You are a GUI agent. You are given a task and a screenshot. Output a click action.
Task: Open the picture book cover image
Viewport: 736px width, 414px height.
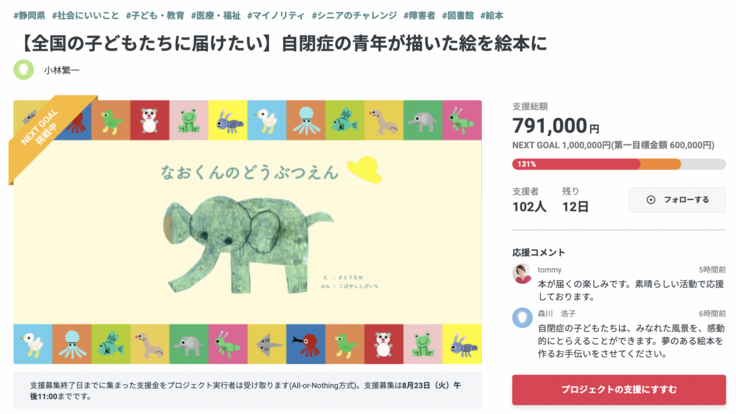tap(247, 232)
